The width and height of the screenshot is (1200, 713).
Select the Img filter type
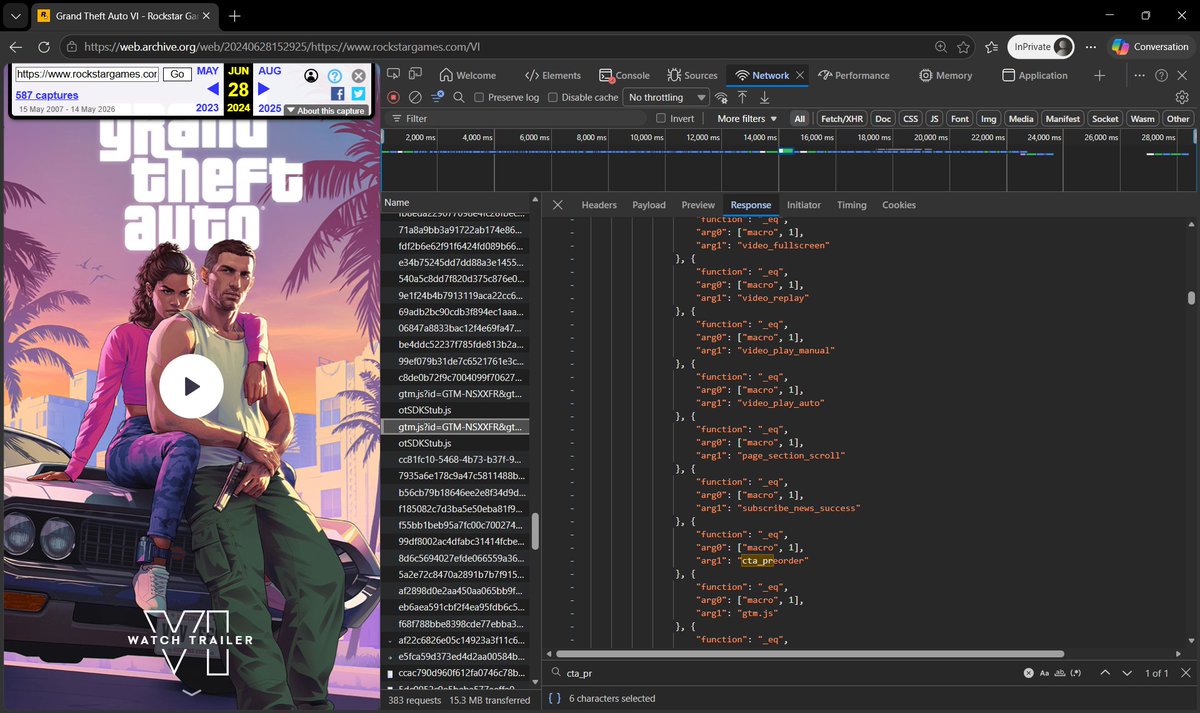988,118
